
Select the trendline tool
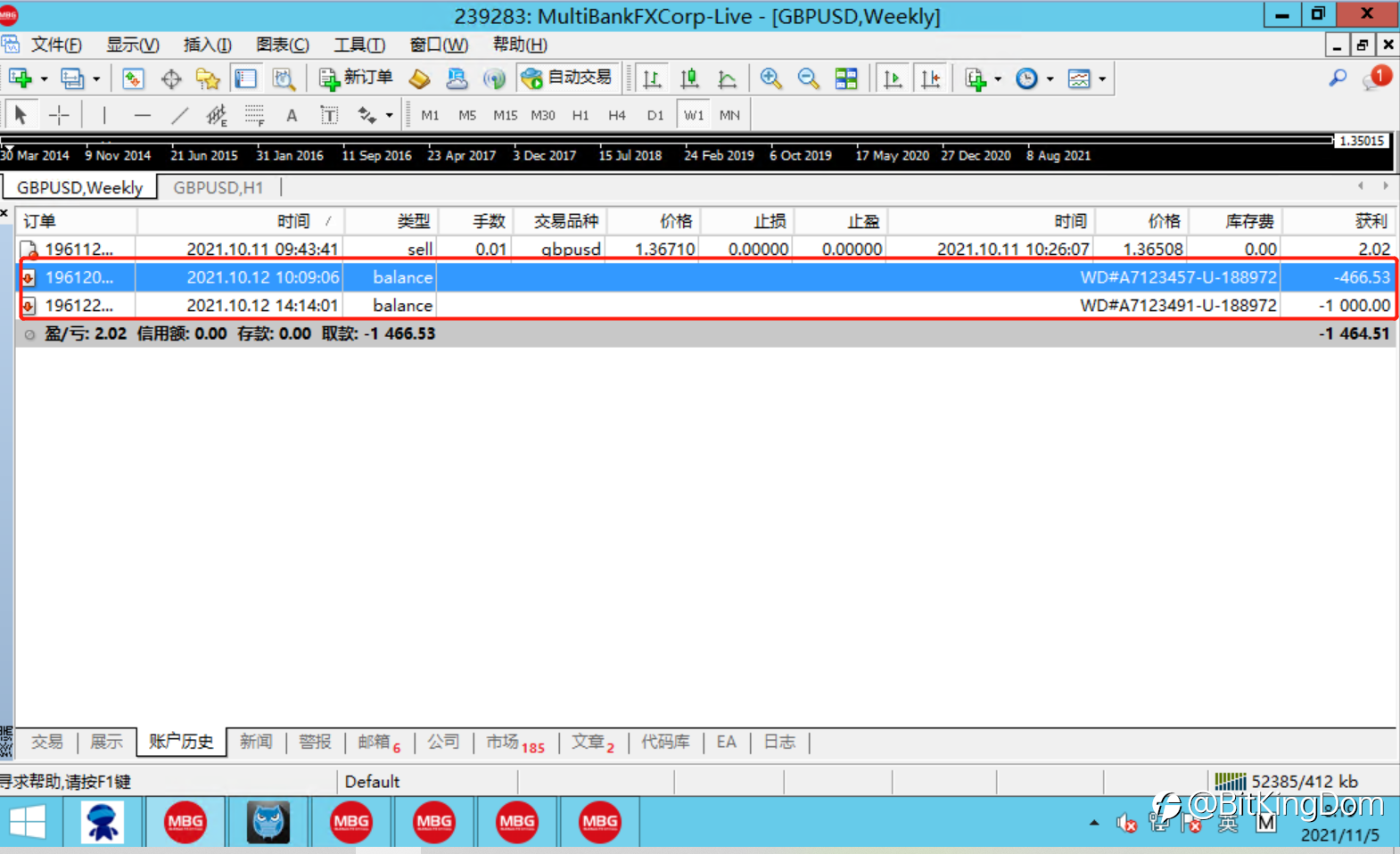179,115
